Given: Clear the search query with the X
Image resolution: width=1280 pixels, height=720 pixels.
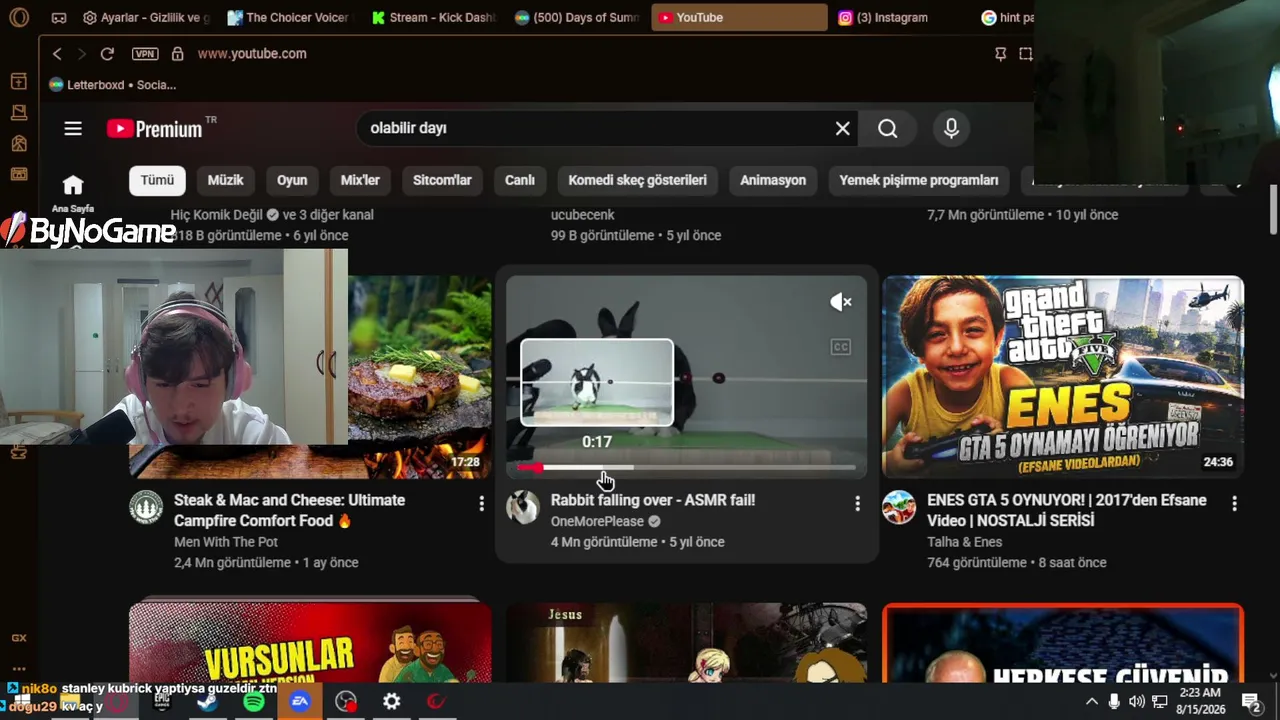Looking at the screenshot, I should point(843,128).
